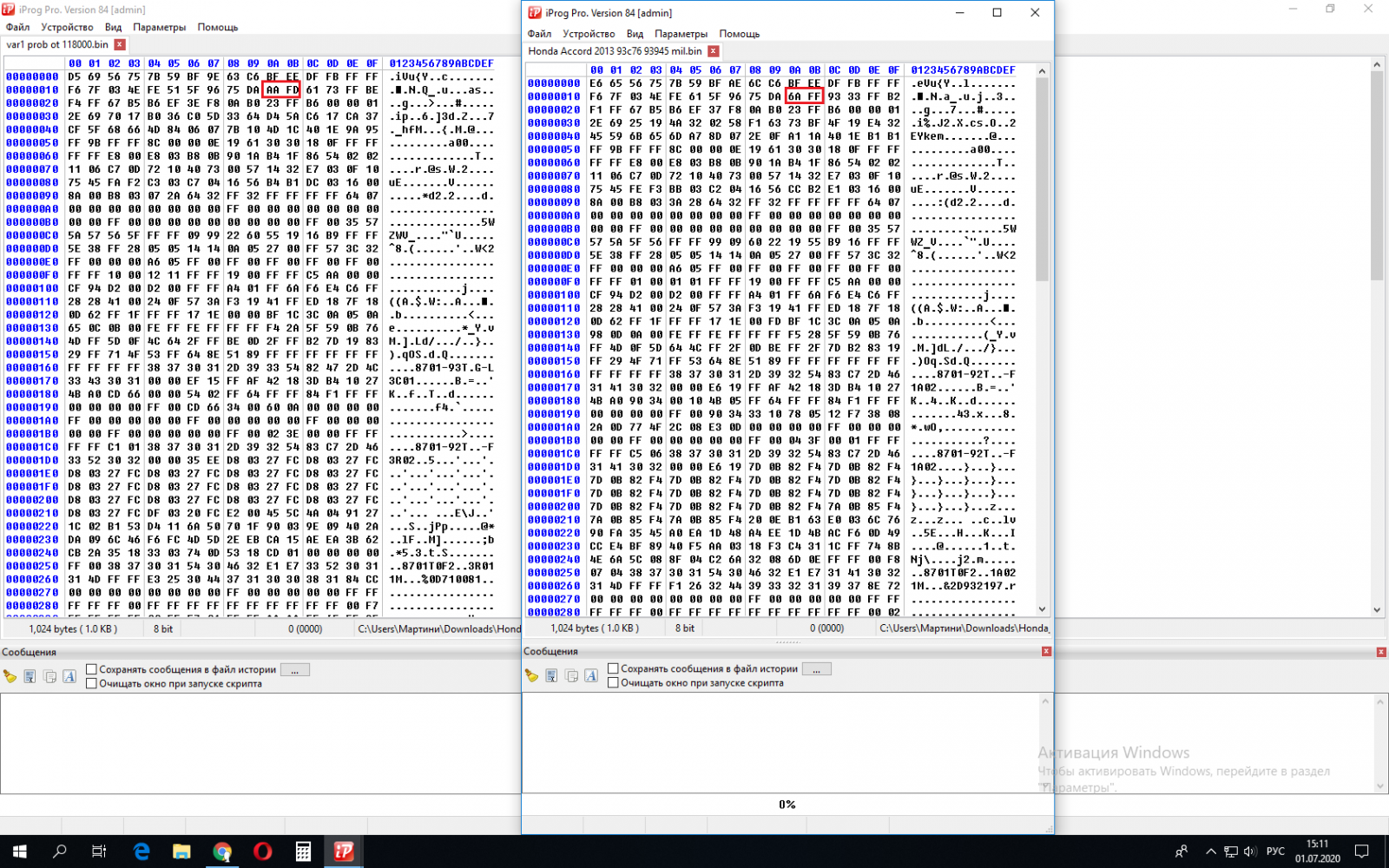
Task: Open Вид menu in front window
Action: pos(635,34)
